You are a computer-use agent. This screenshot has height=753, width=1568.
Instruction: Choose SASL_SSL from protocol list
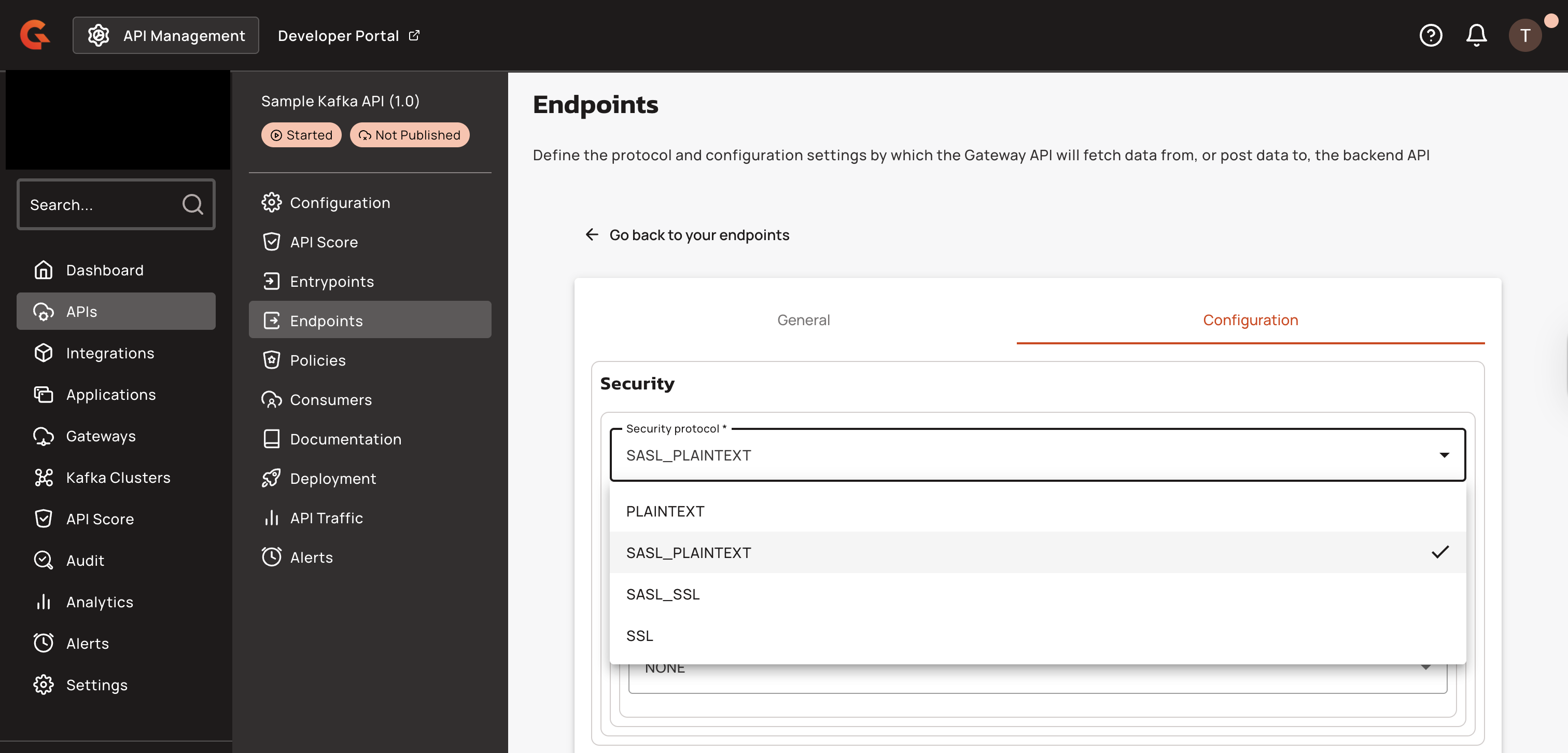662,594
